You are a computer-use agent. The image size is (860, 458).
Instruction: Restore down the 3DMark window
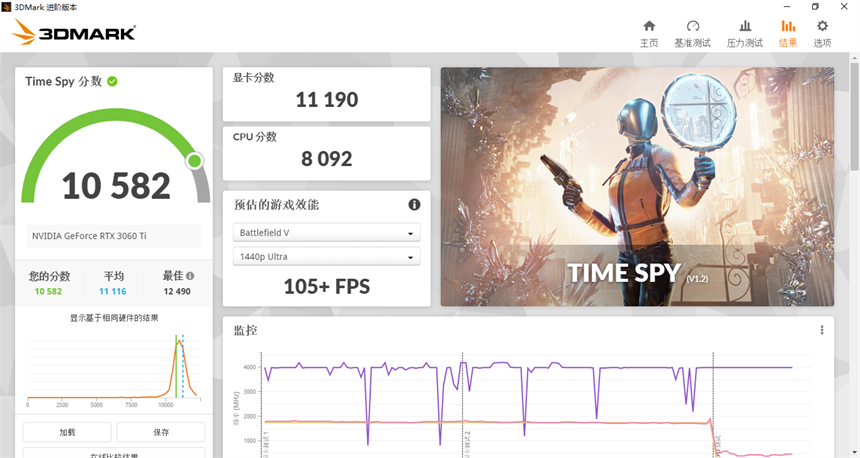click(x=816, y=7)
